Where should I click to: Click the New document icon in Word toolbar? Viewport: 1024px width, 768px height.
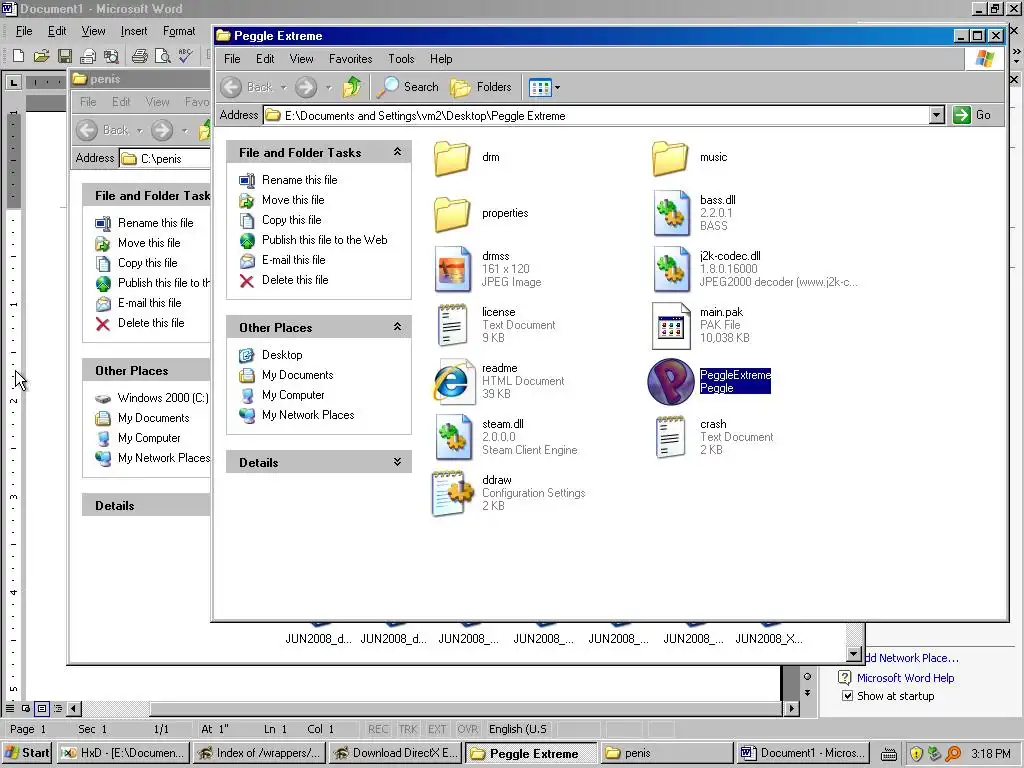[x=19, y=56]
